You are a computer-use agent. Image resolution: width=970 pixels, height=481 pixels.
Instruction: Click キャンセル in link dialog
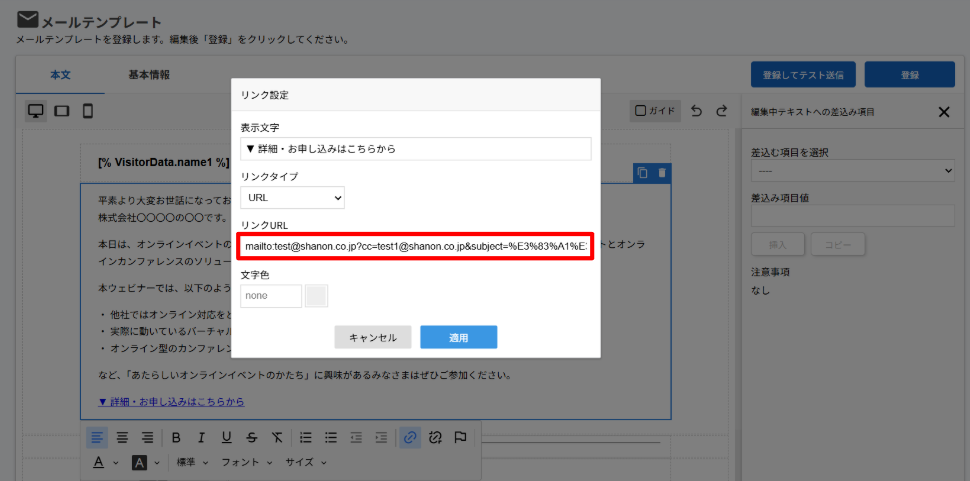(x=373, y=338)
